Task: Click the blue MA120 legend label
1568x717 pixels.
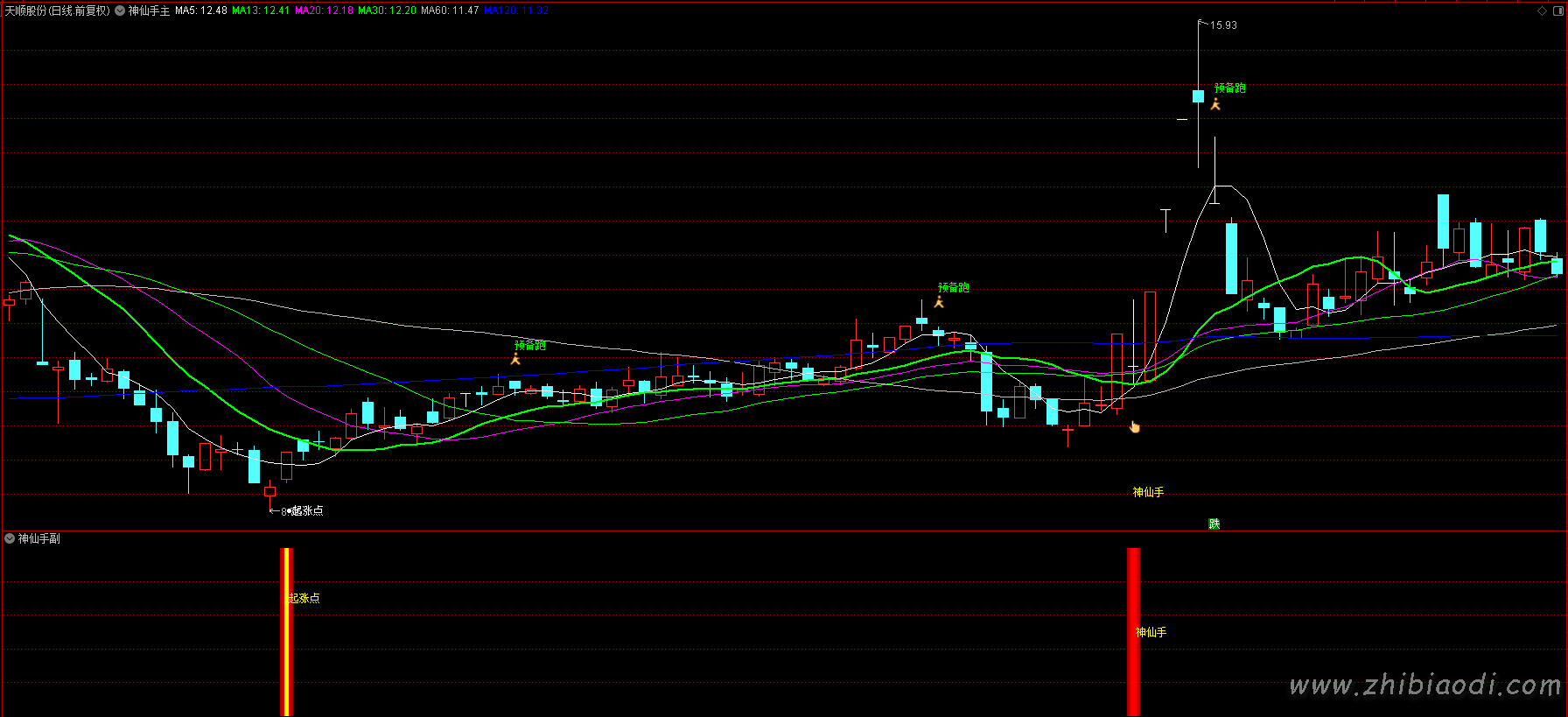Action: pyautogui.click(x=515, y=11)
